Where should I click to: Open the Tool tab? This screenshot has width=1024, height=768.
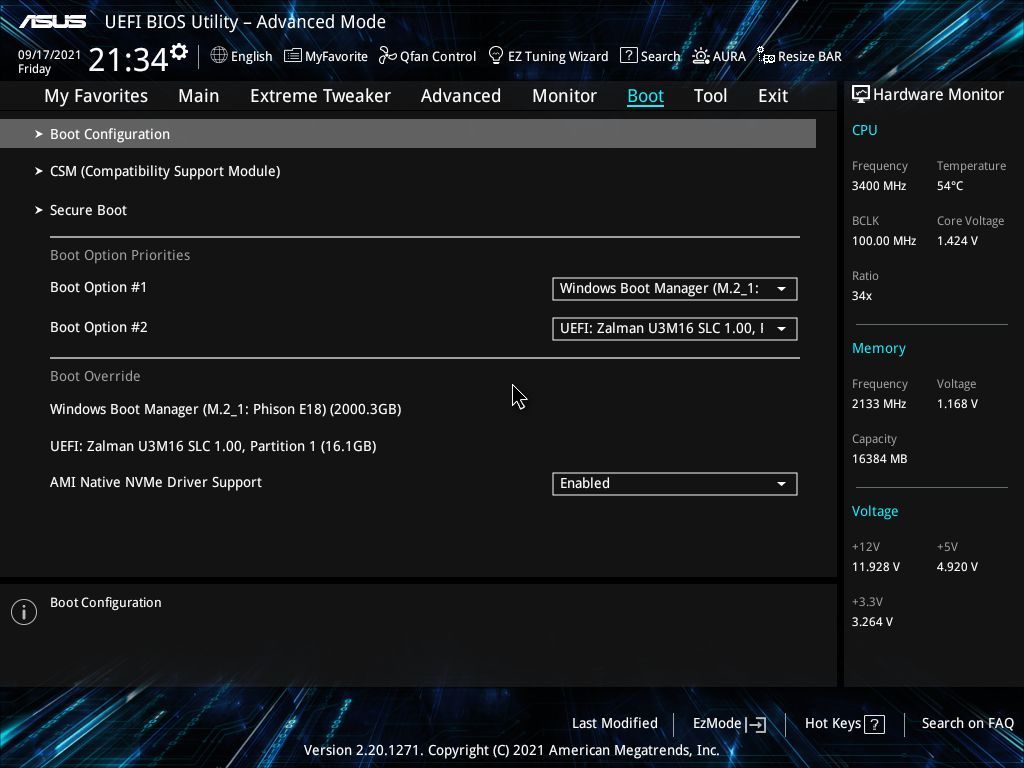coord(711,96)
